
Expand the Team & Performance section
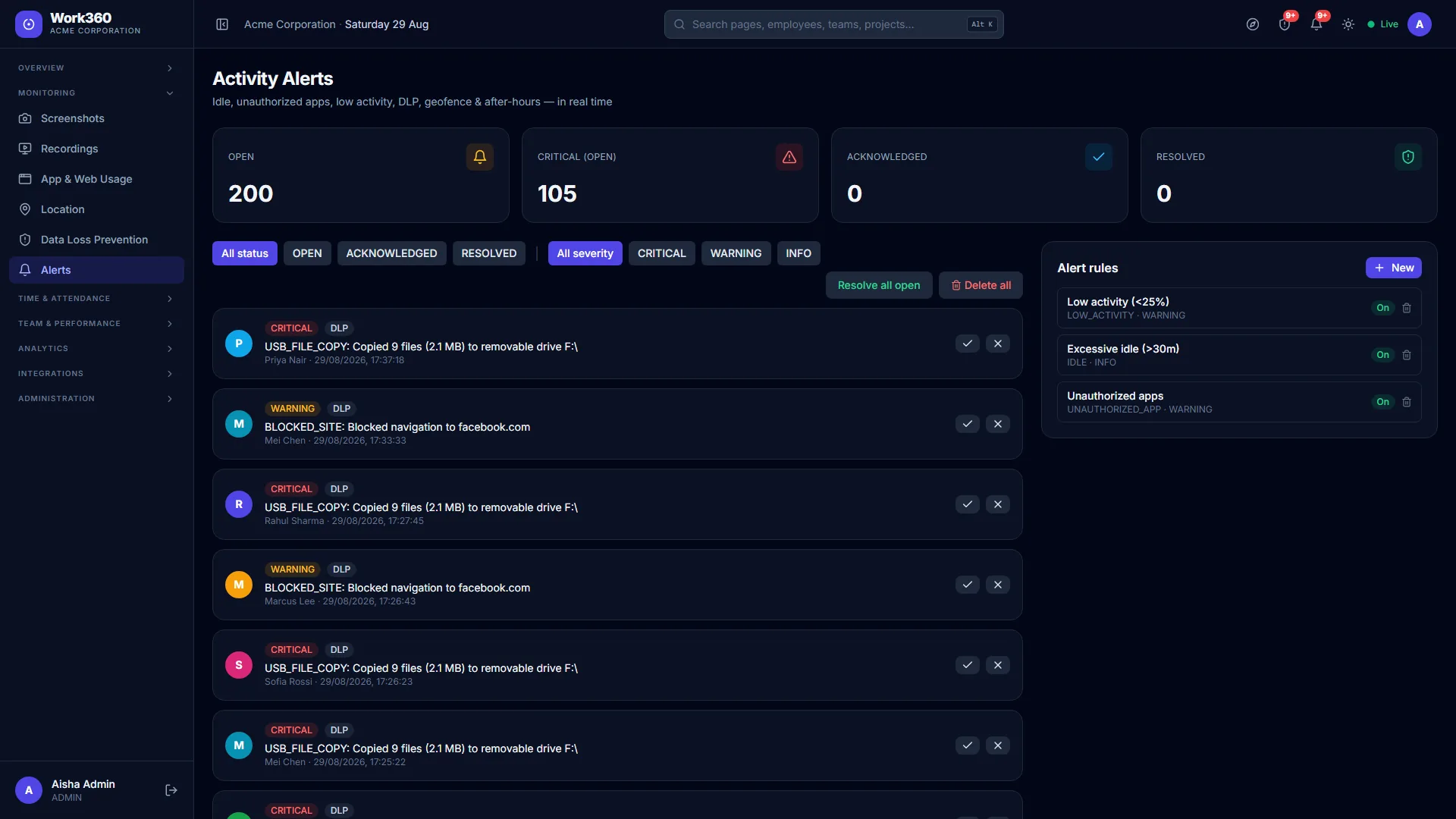(x=96, y=324)
